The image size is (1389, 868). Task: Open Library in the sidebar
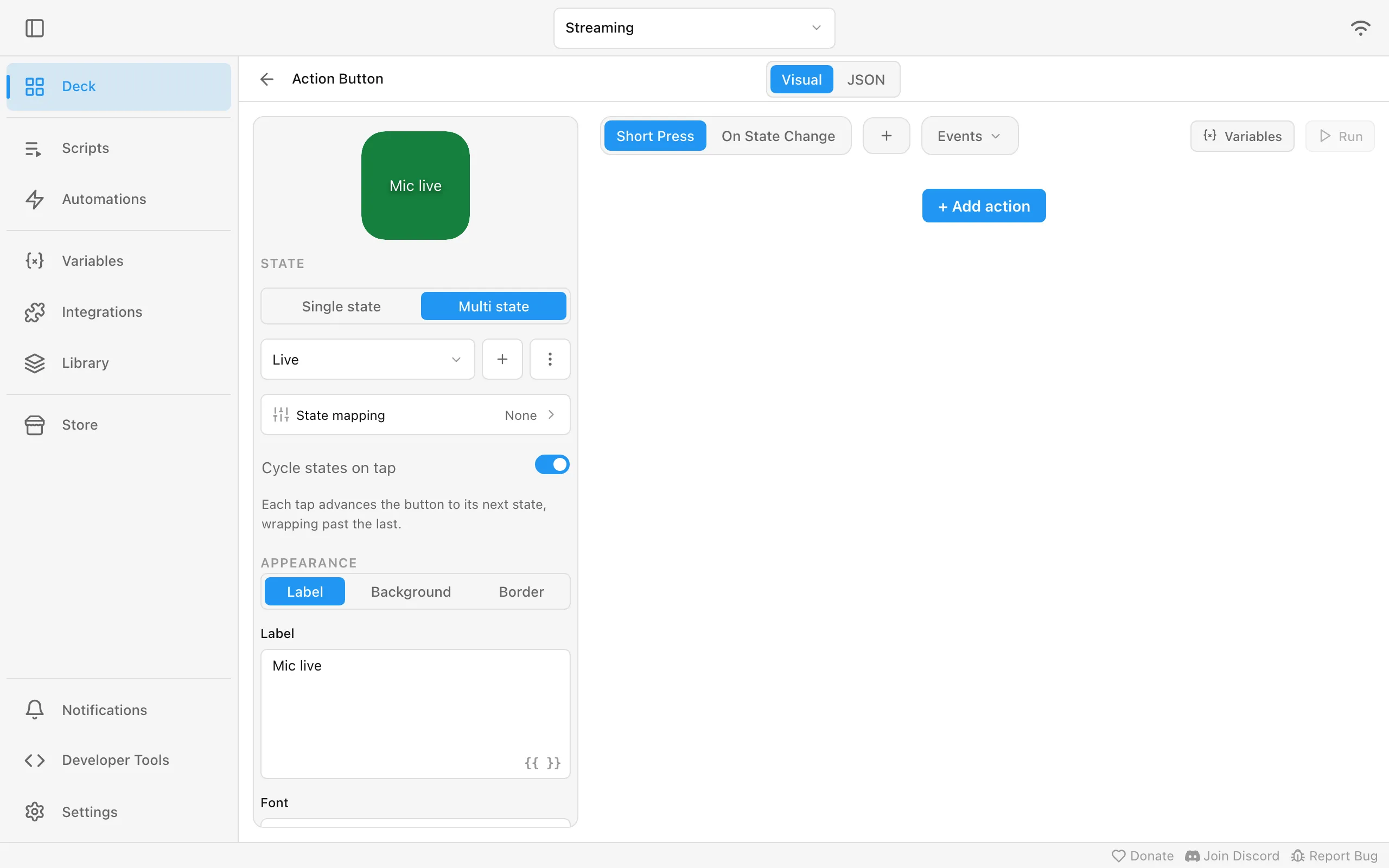point(119,363)
